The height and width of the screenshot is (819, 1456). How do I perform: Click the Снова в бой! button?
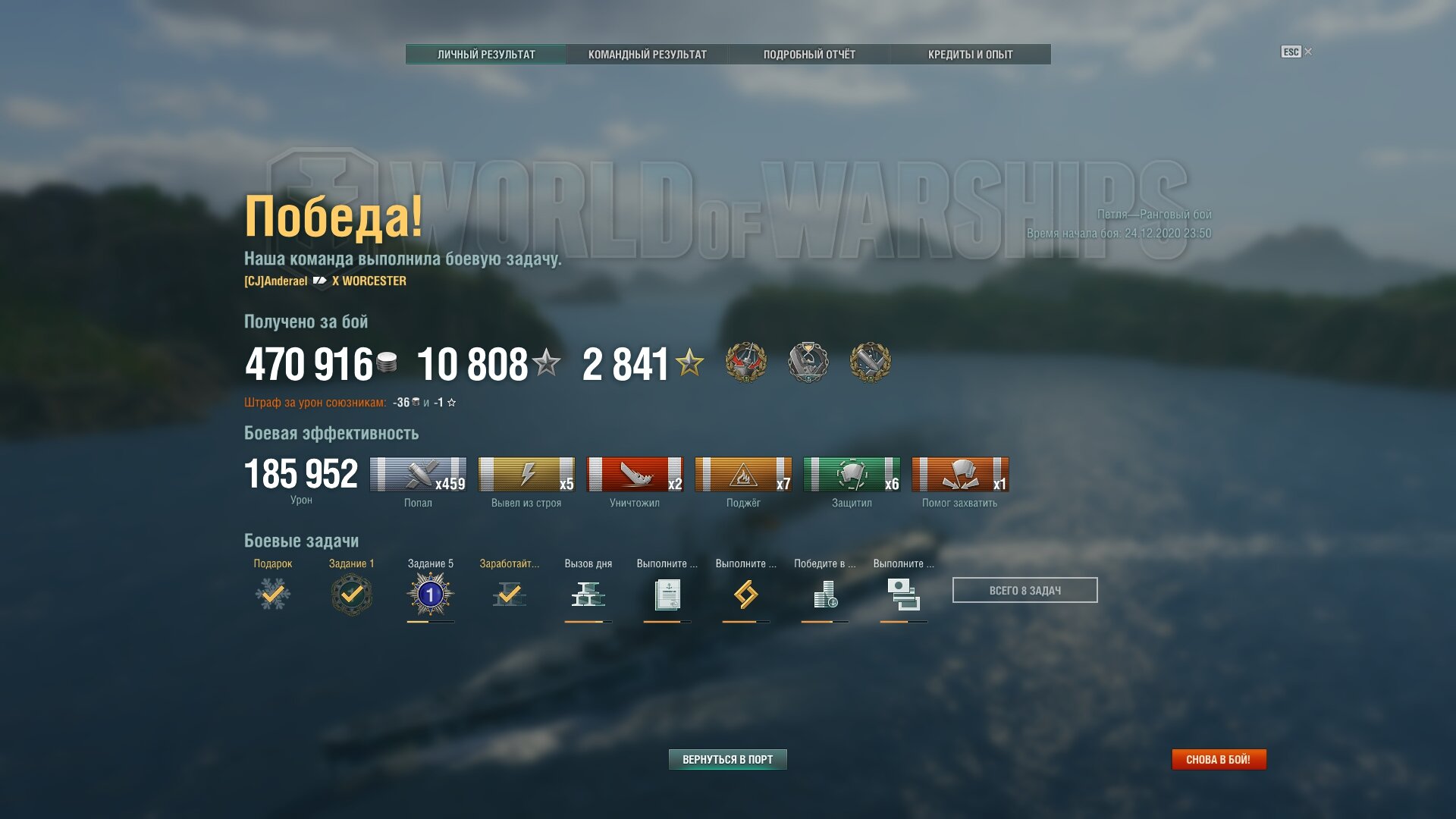[x=1219, y=759]
